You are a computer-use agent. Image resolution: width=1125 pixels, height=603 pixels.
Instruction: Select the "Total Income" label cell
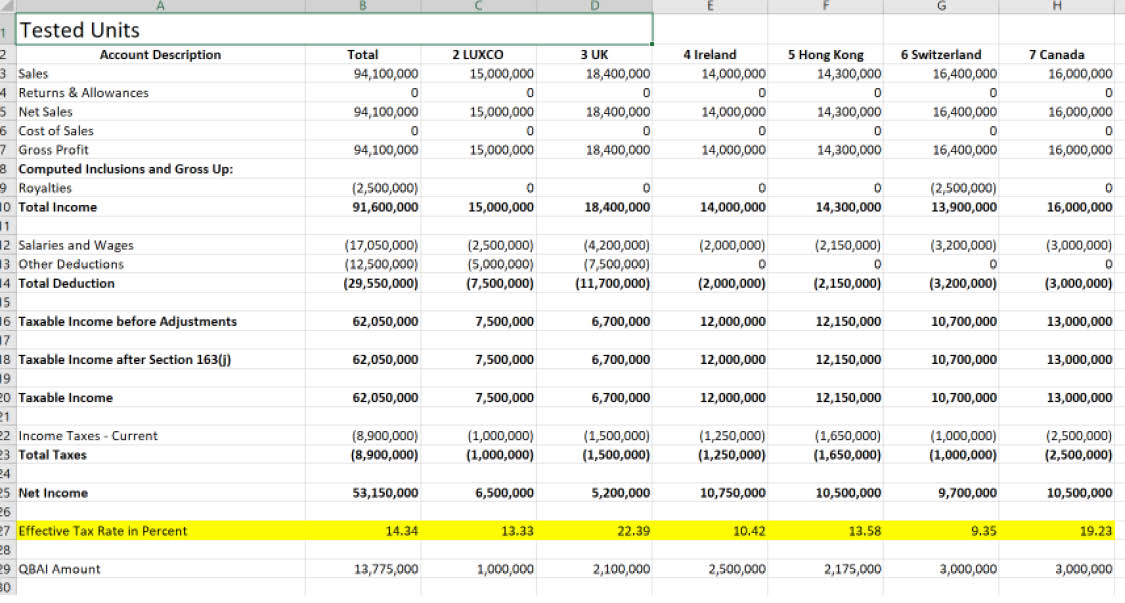coord(160,207)
